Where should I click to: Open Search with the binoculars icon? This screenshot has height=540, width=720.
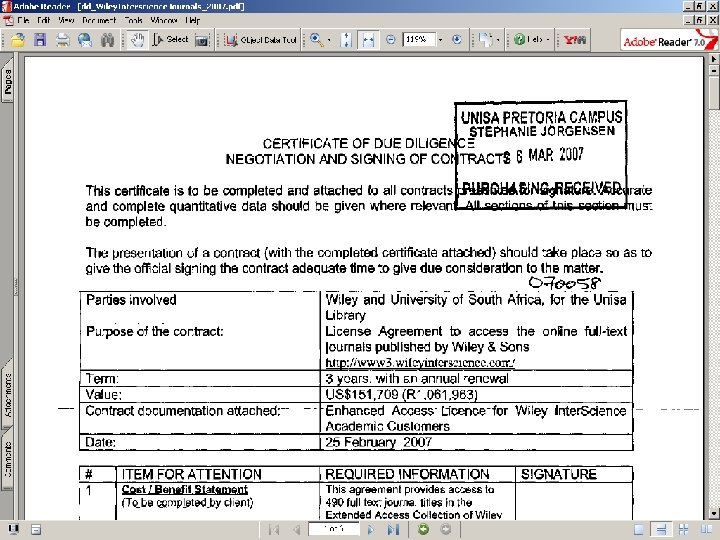click(107, 40)
